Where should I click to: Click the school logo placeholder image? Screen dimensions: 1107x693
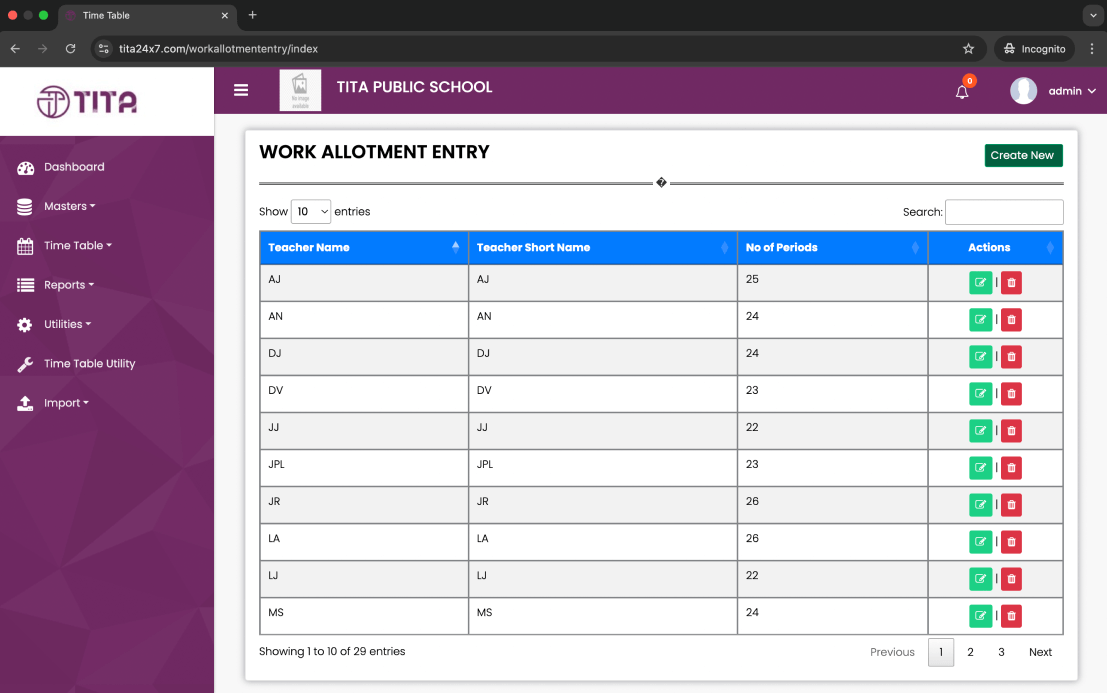(x=300, y=90)
